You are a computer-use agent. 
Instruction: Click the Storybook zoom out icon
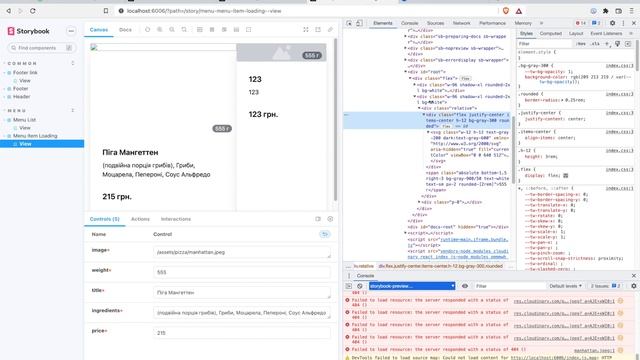pyautogui.click(x=172, y=29)
